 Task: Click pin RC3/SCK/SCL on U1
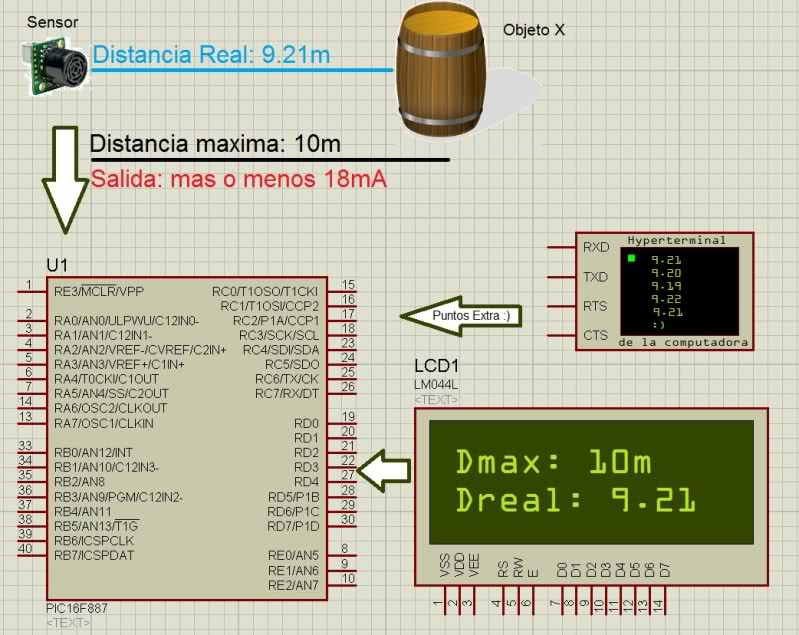click(279, 335)
